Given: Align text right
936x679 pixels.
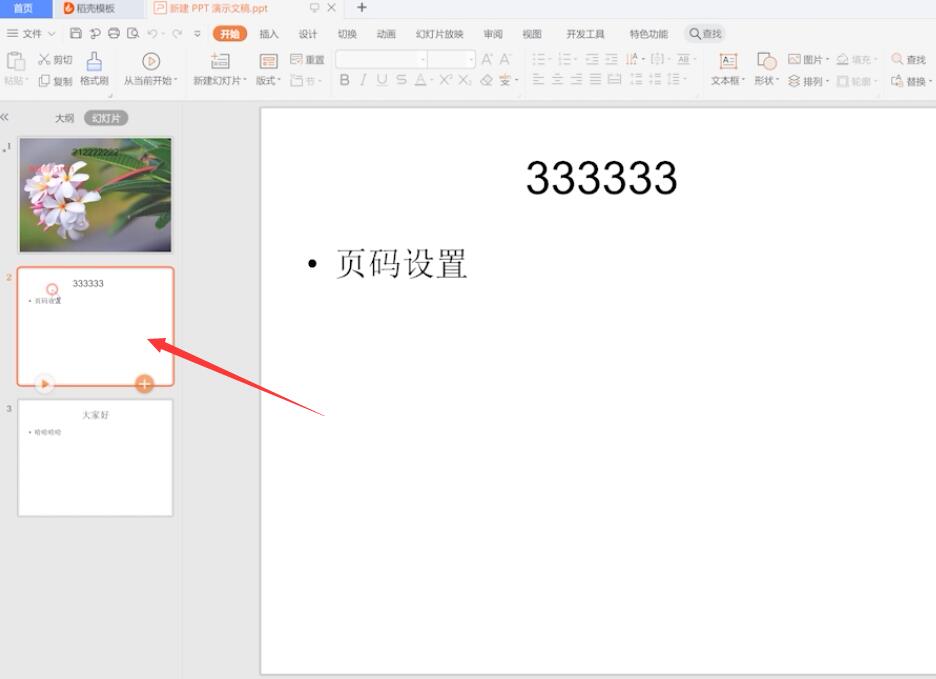Looking at the screenshot, I should click(x=576, y=79).
